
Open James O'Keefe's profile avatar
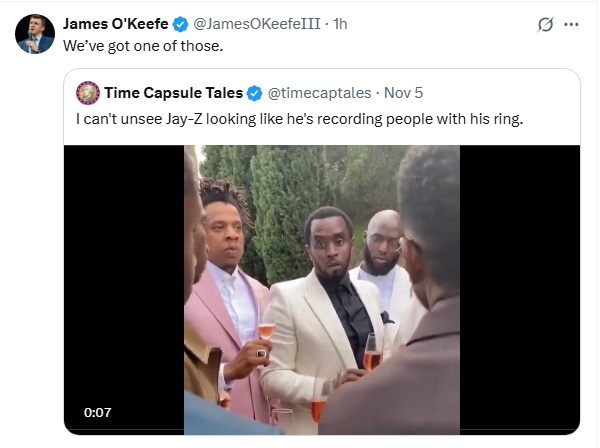pos(35,35)
